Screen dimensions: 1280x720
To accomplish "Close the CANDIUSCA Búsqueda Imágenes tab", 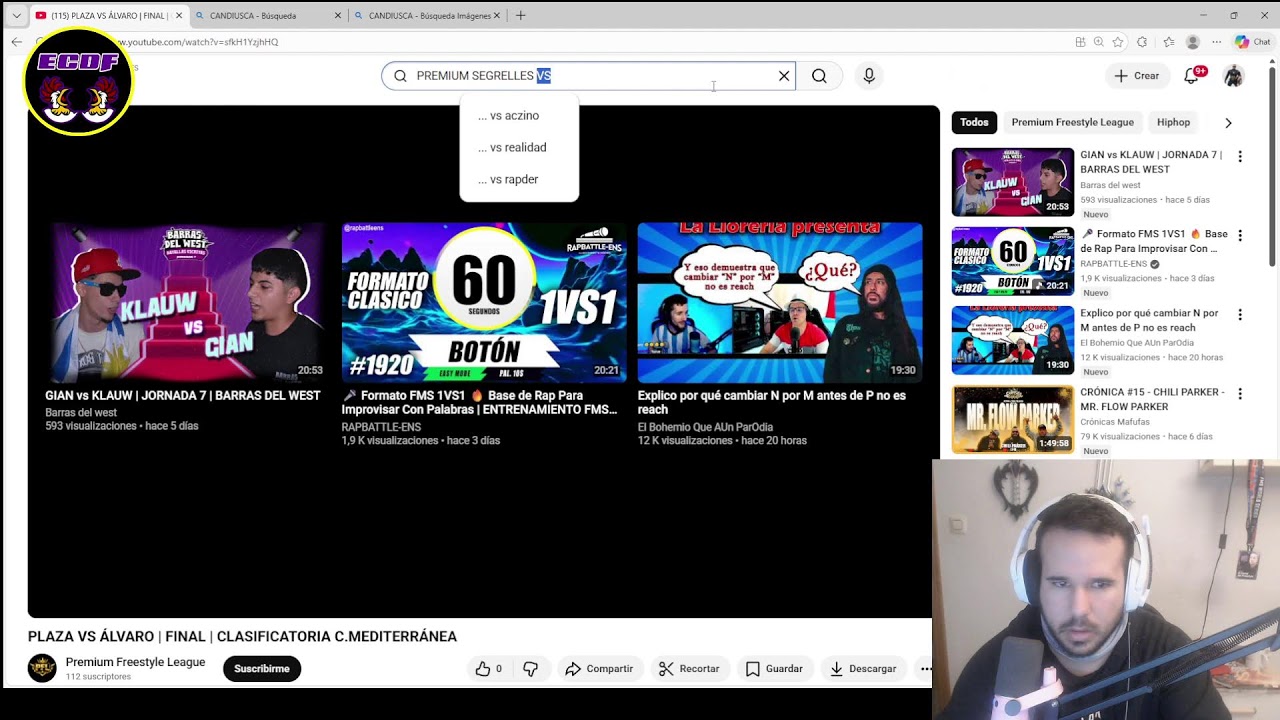I will click(x=497, y=15).
